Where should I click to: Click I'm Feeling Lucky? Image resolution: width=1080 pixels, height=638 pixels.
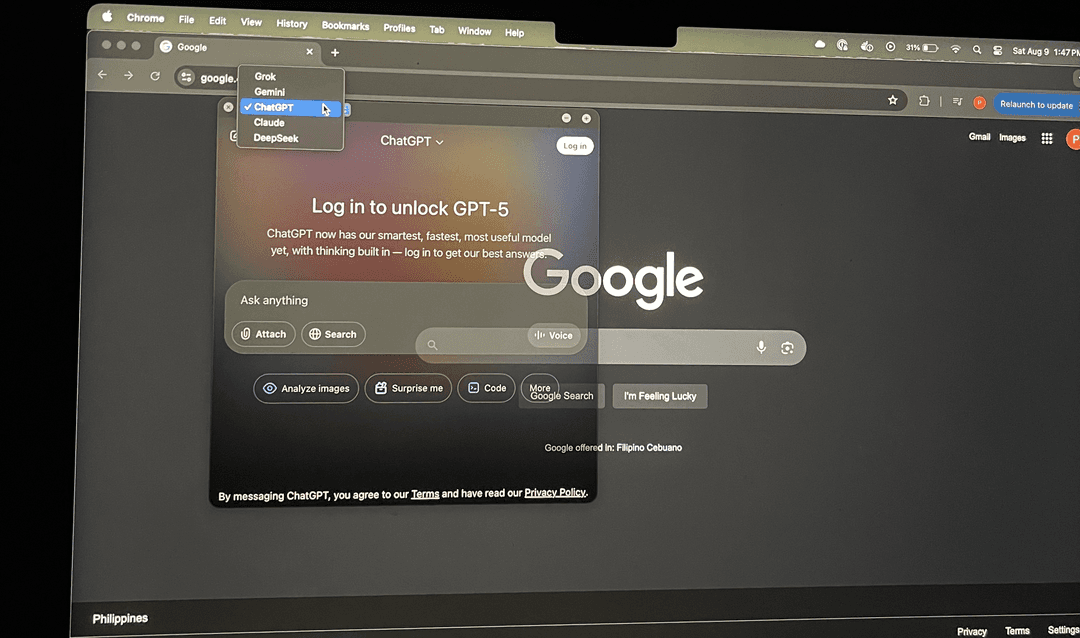pos(660,396)
